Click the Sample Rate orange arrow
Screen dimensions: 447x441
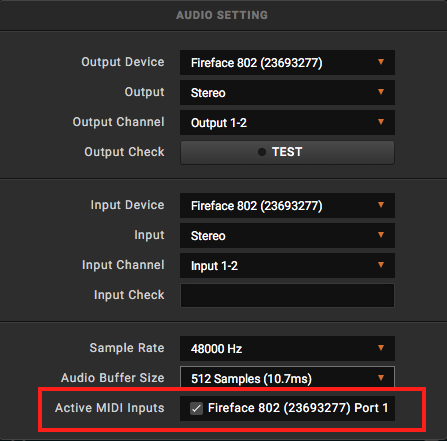pyautogui.click(x=381, y=348)
